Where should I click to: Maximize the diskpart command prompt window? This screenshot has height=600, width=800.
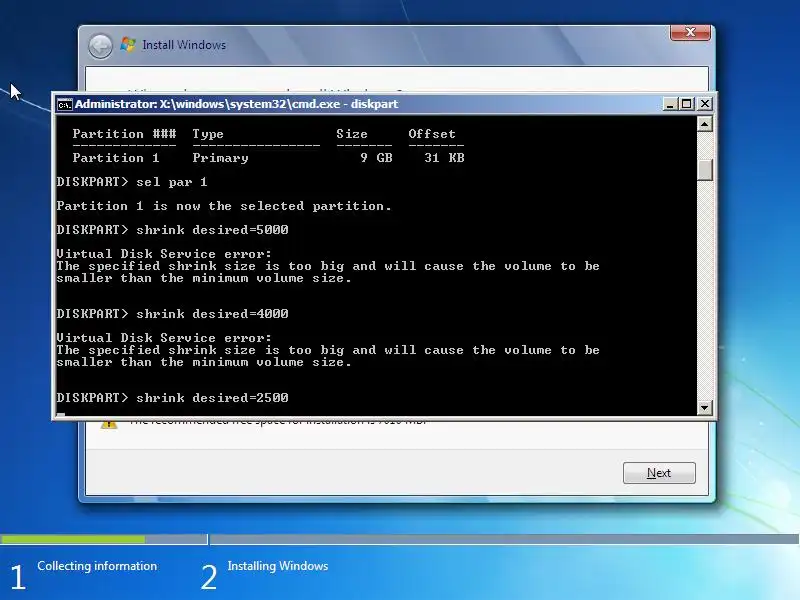[687, 104]
